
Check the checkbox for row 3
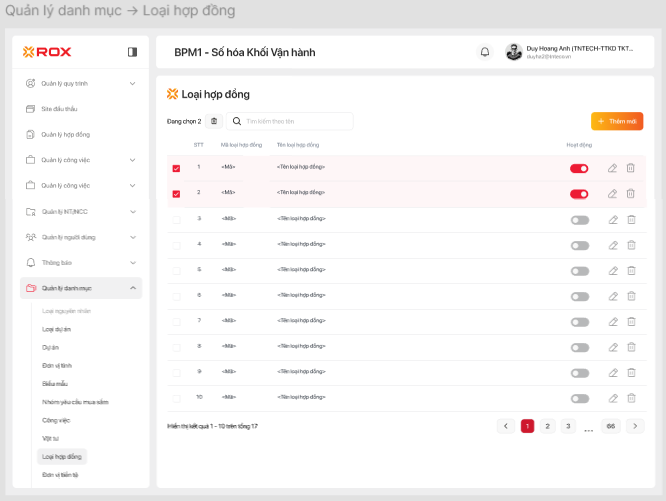coord(177,219)
